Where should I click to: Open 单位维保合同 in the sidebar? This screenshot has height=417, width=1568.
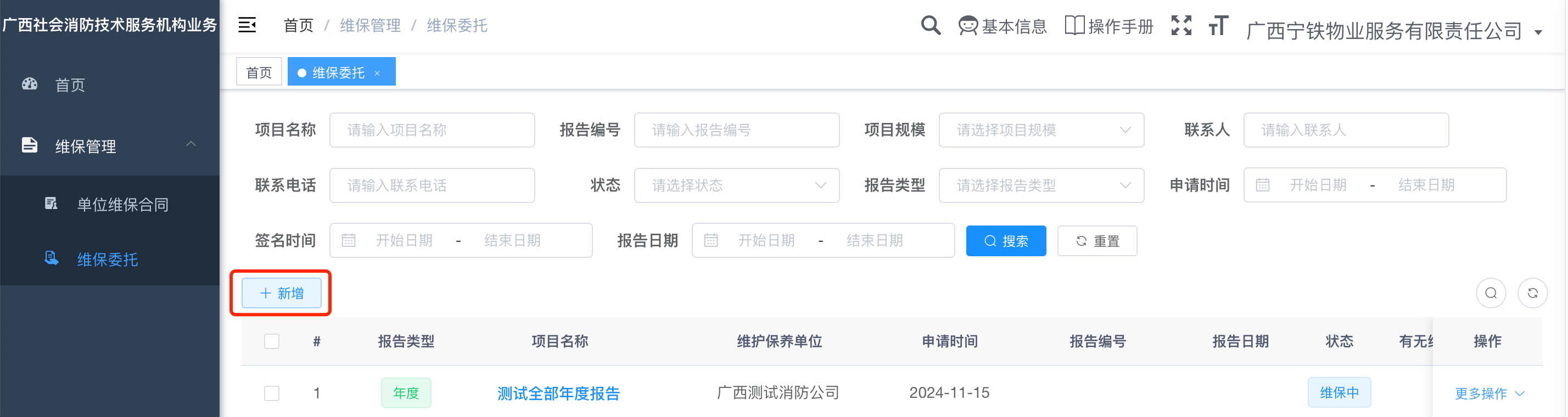[110, 204]
